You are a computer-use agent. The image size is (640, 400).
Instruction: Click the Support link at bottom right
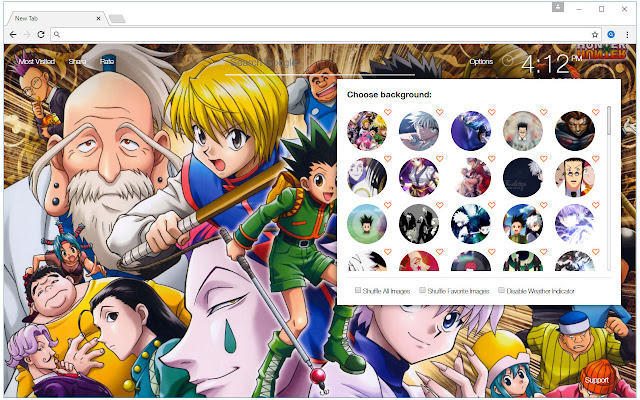pos(596,380)
